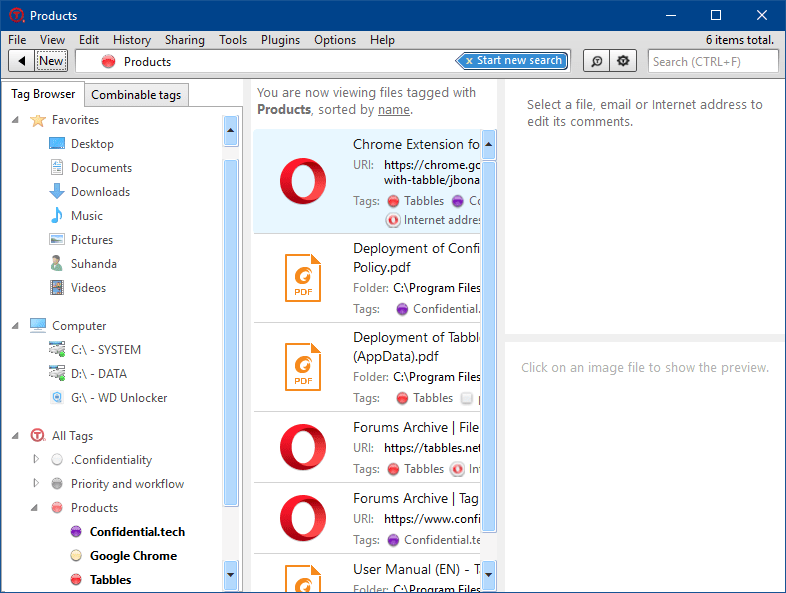Expand the Priority and workflow tag node

click(x=36, y=483)
